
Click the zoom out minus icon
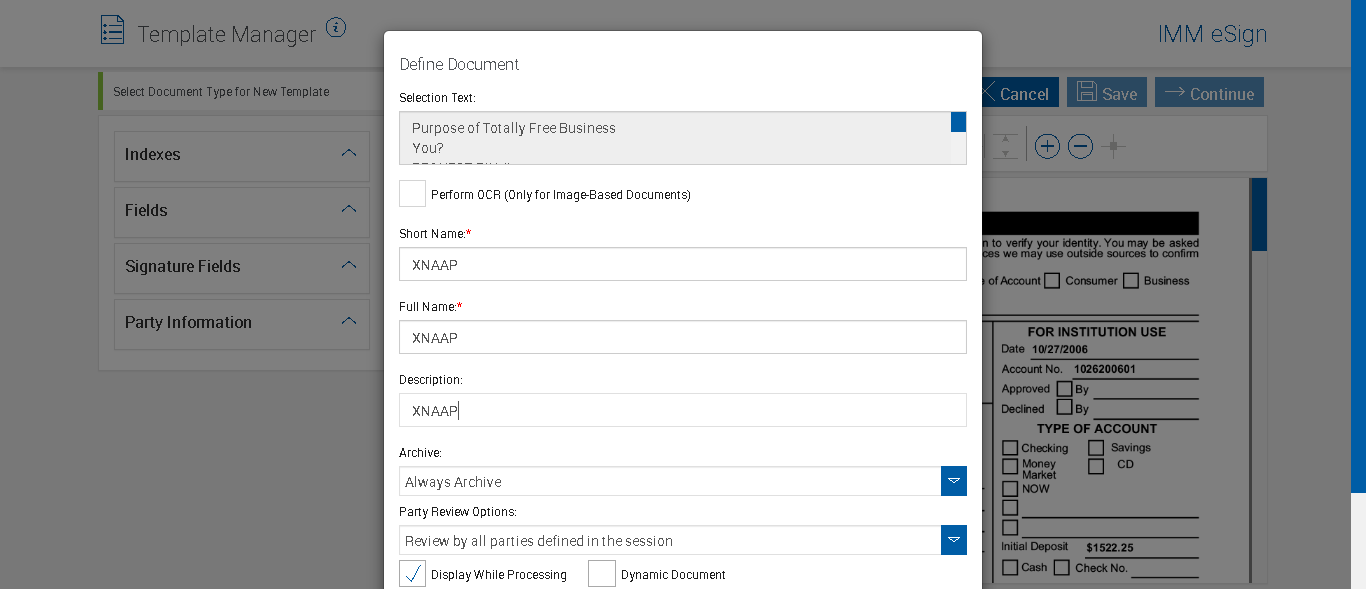click(1080, 147)
